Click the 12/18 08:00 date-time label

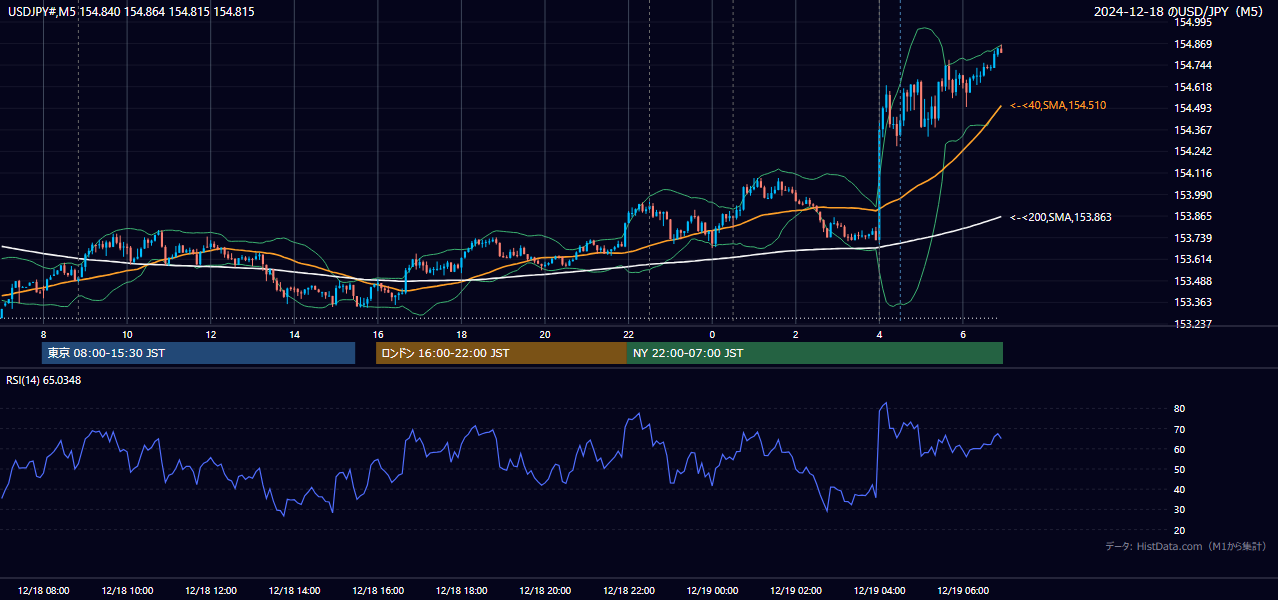[43, 591]
